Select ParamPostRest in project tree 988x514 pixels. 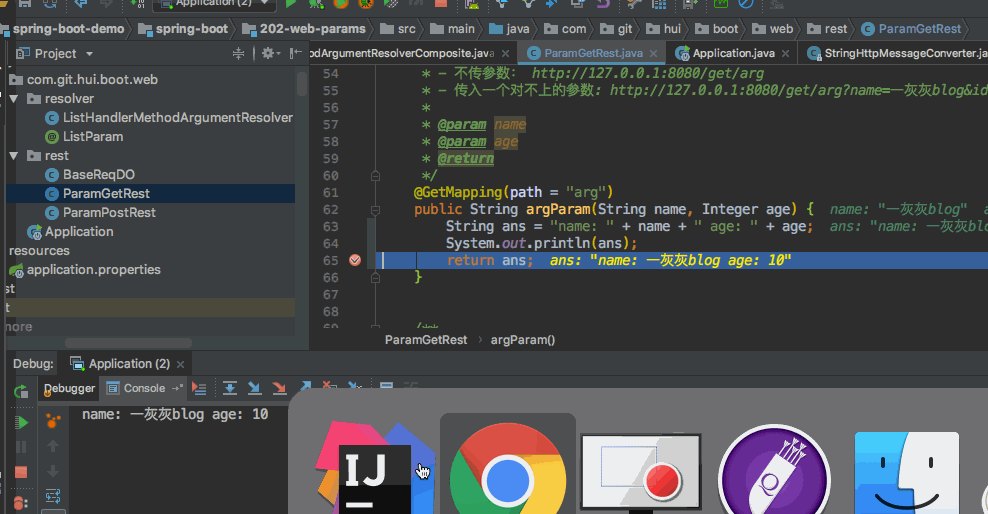[109, 213]
